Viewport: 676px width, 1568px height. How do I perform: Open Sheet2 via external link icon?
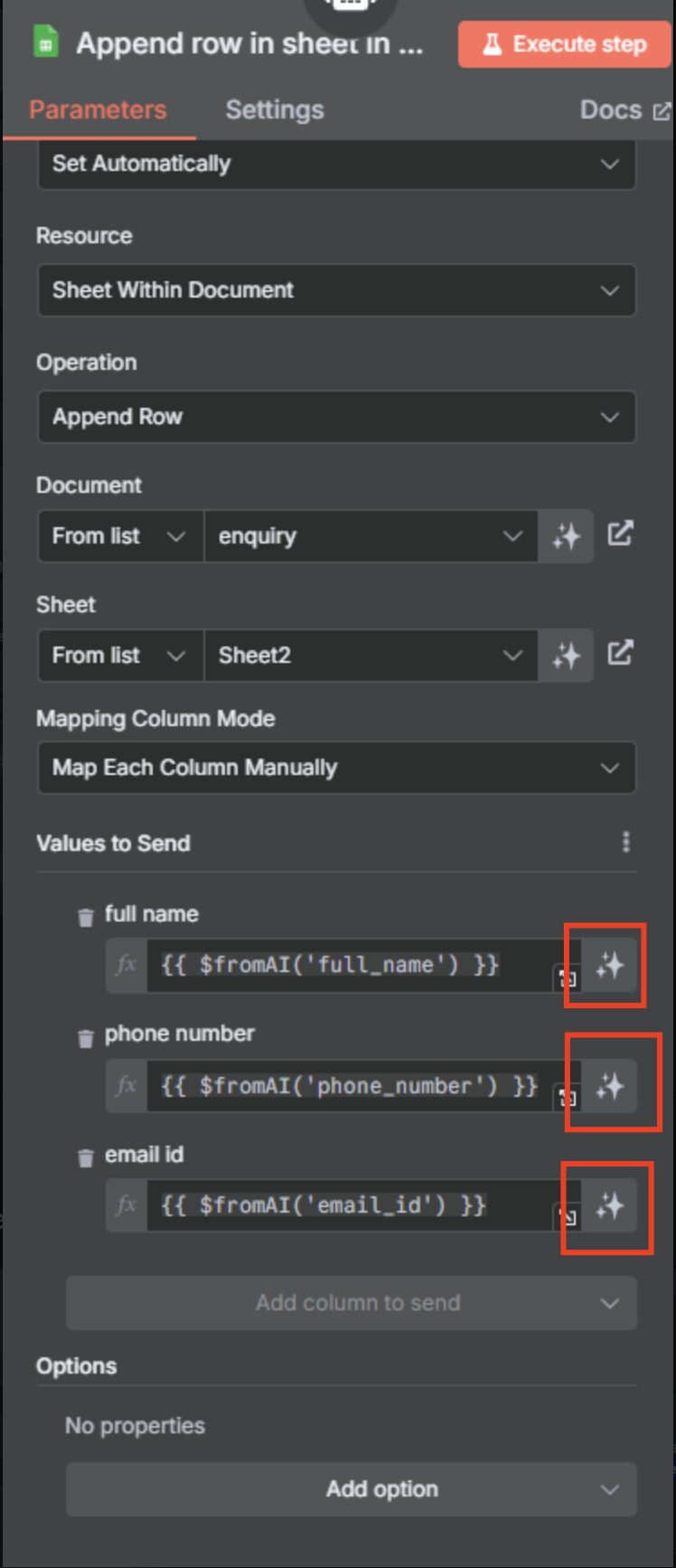[x=620, y=653]
